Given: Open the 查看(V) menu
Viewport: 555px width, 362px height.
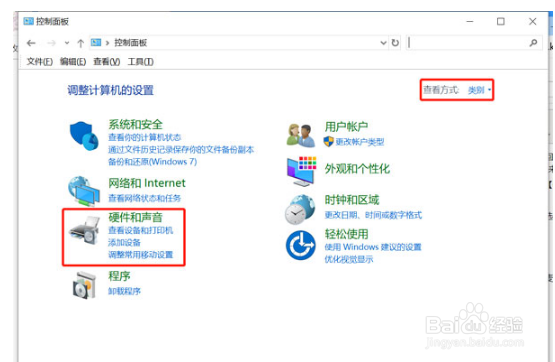Looking at the screenshot, I should point(107,62).
